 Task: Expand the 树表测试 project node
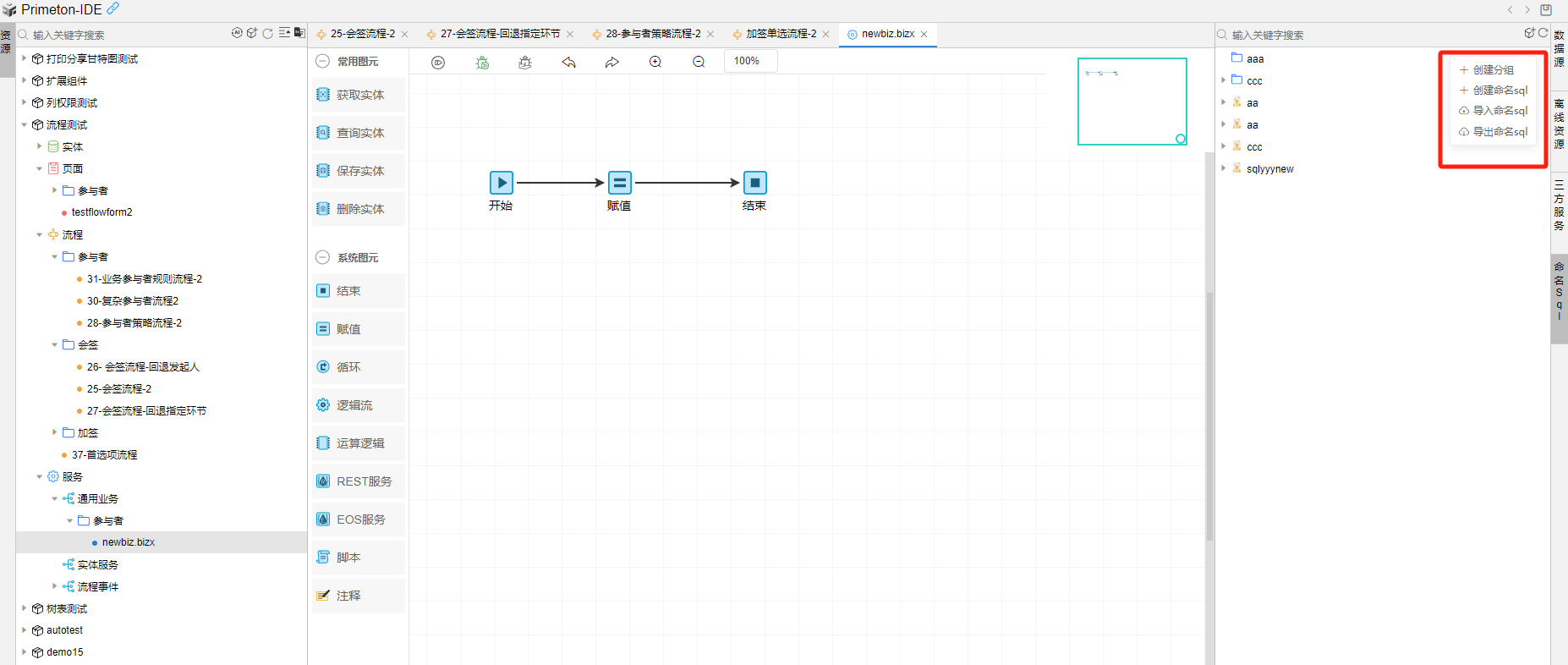coord(25,608)
